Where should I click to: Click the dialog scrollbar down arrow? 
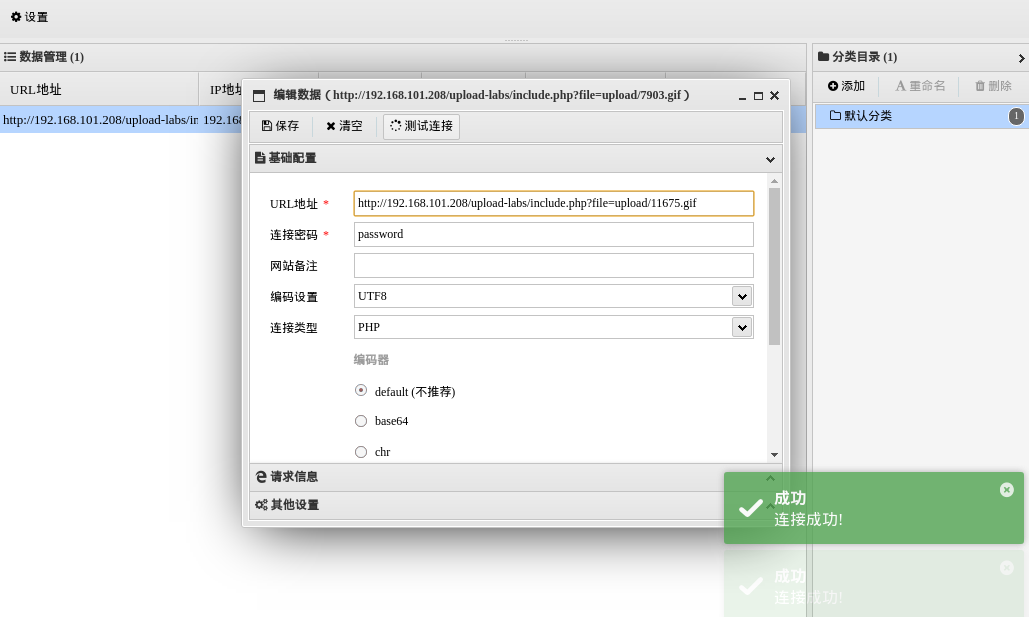coord(774,455)
